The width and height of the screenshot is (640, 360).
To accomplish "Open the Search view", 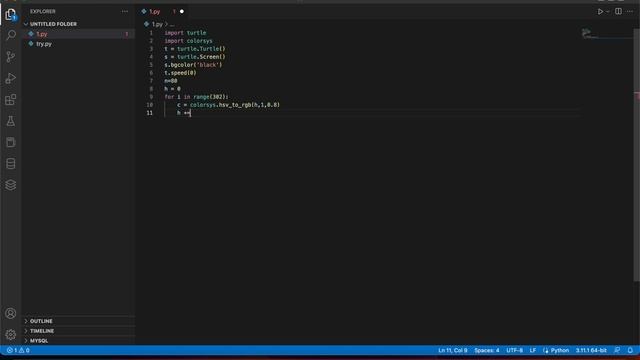I will pyautogui.click(x=11, y=35).
